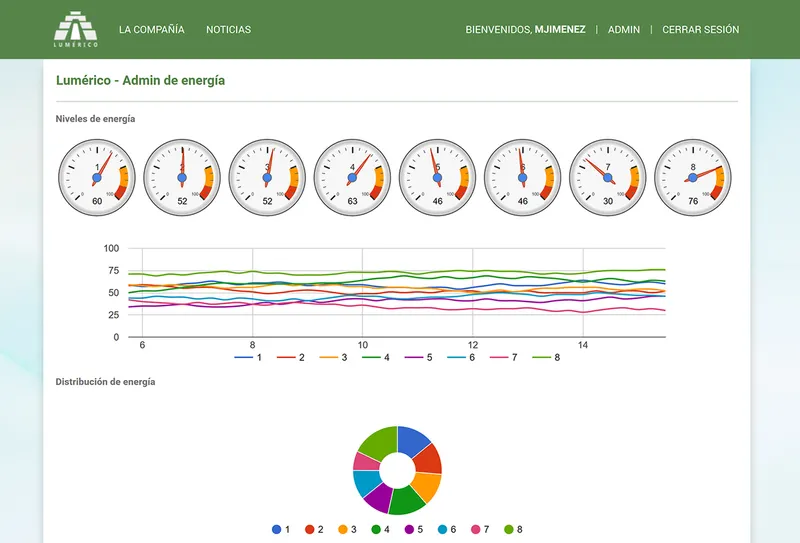
Task: Open the Noticias menu item
Action: (228, 30)
